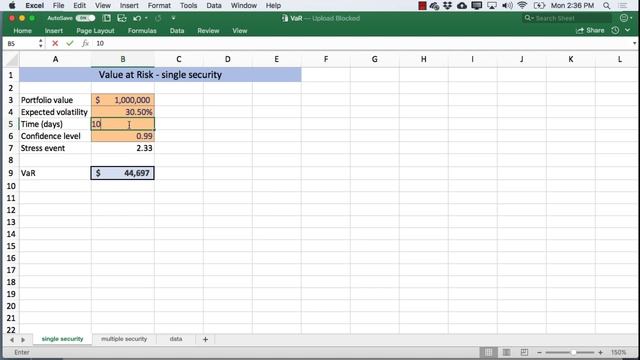Open the Review ribbon tab
This screenshot has height=360, width=640.
coord(208,31)
